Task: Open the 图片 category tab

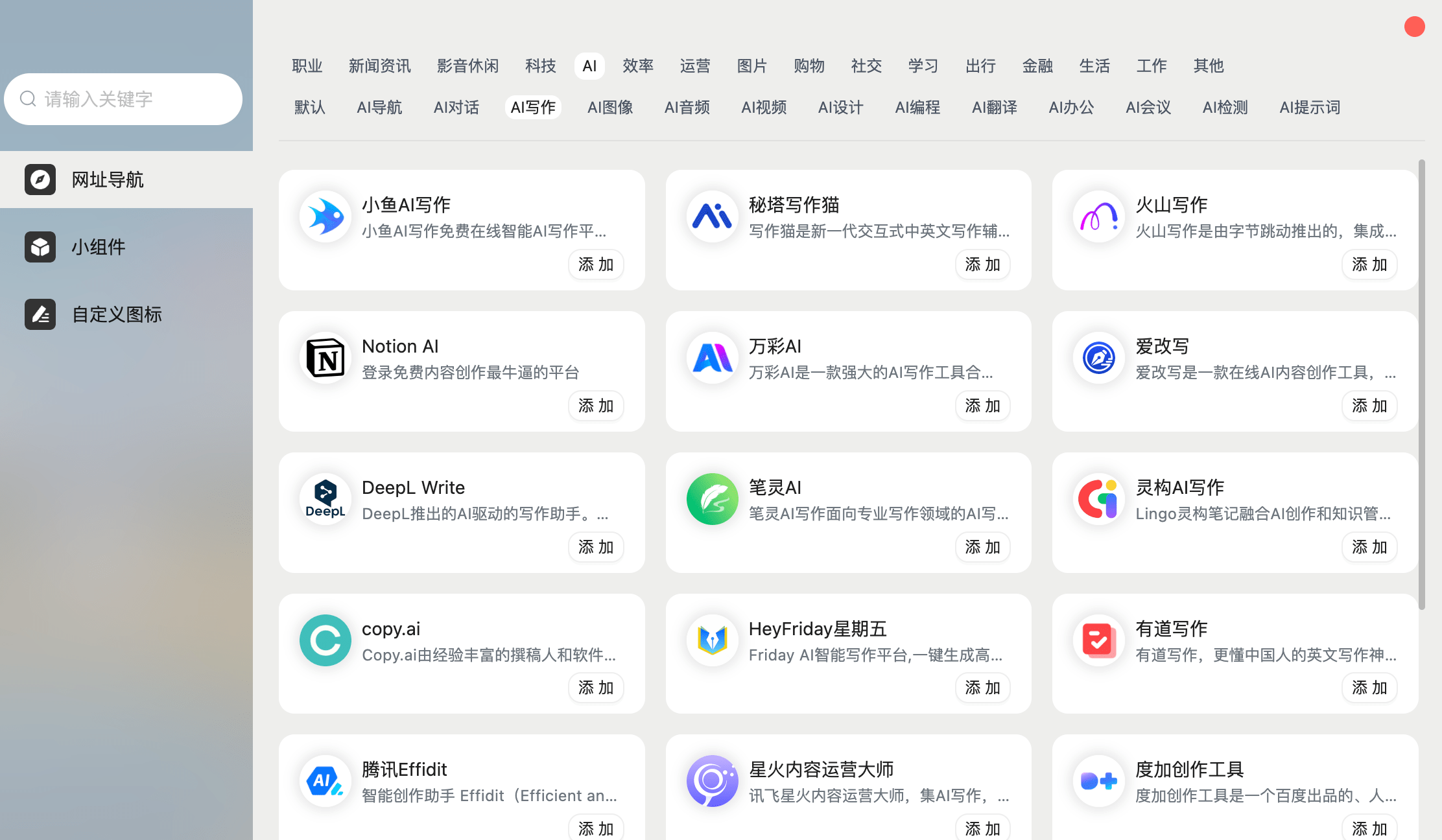Action: pyautogui.click(x=752, y=66)
